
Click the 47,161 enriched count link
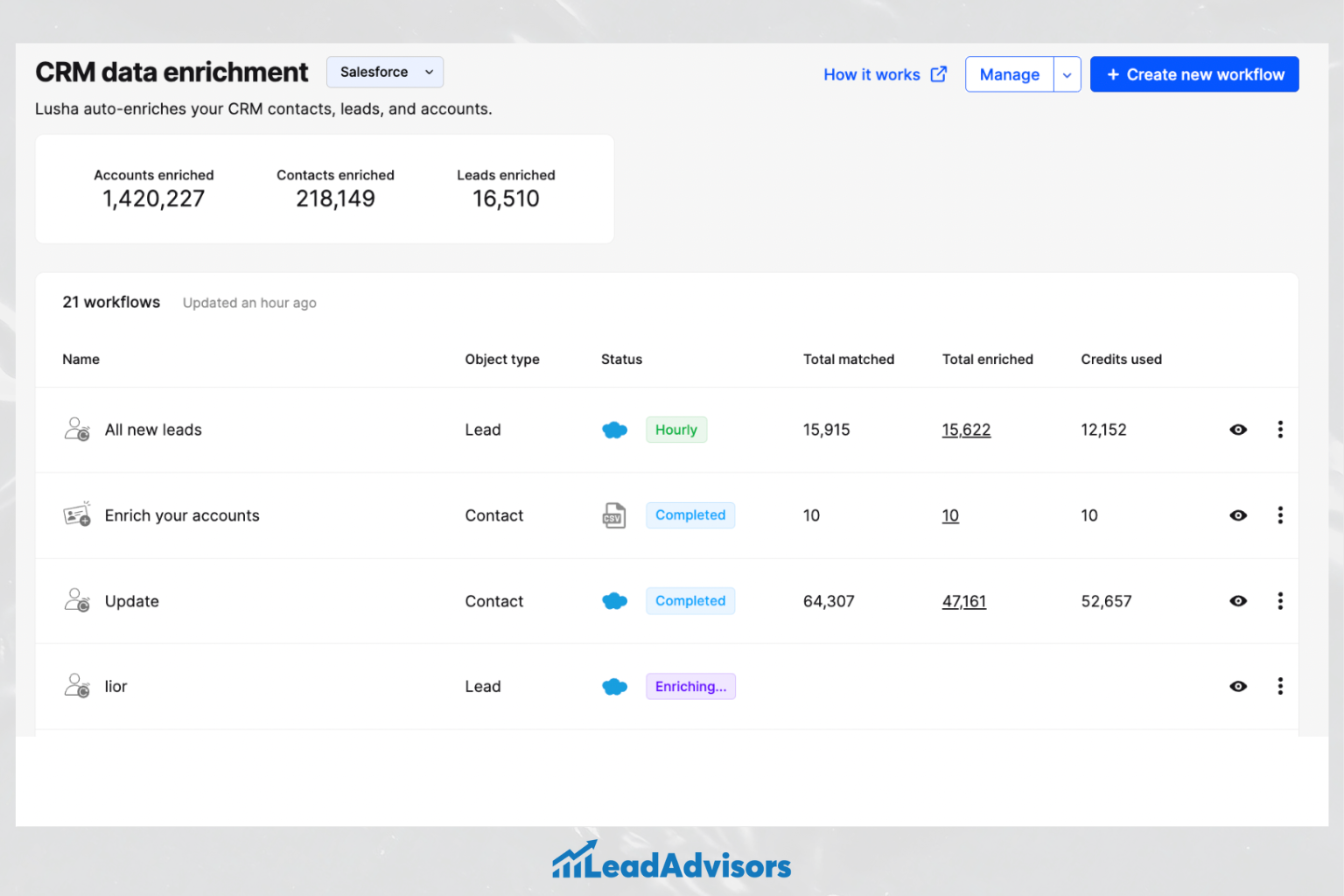coord(963,601)
